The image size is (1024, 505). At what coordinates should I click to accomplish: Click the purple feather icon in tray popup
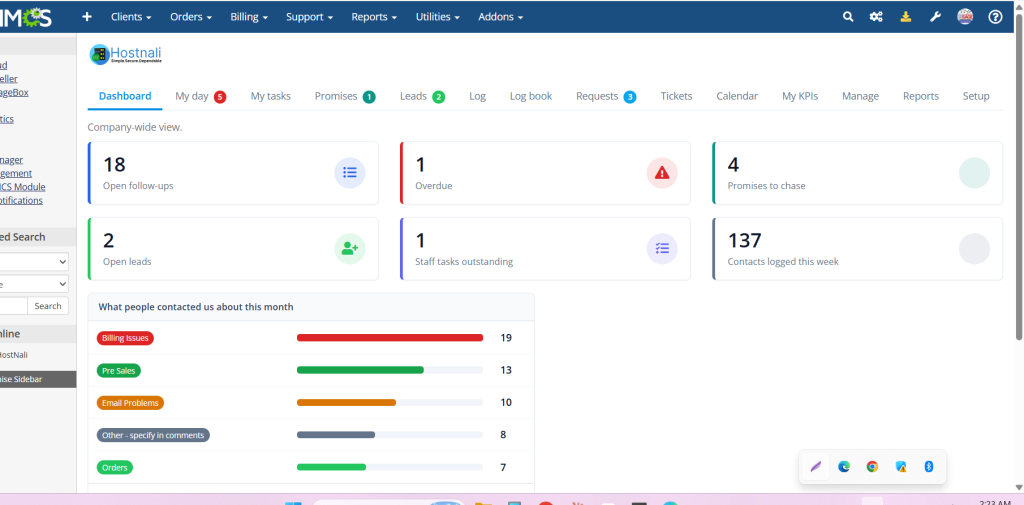pyautogui.click(x=815, y=466)
